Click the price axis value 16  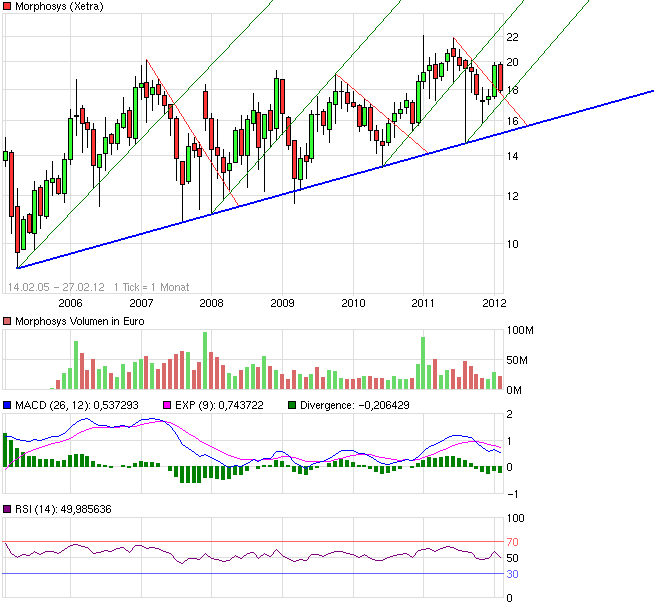click(512, 121)
